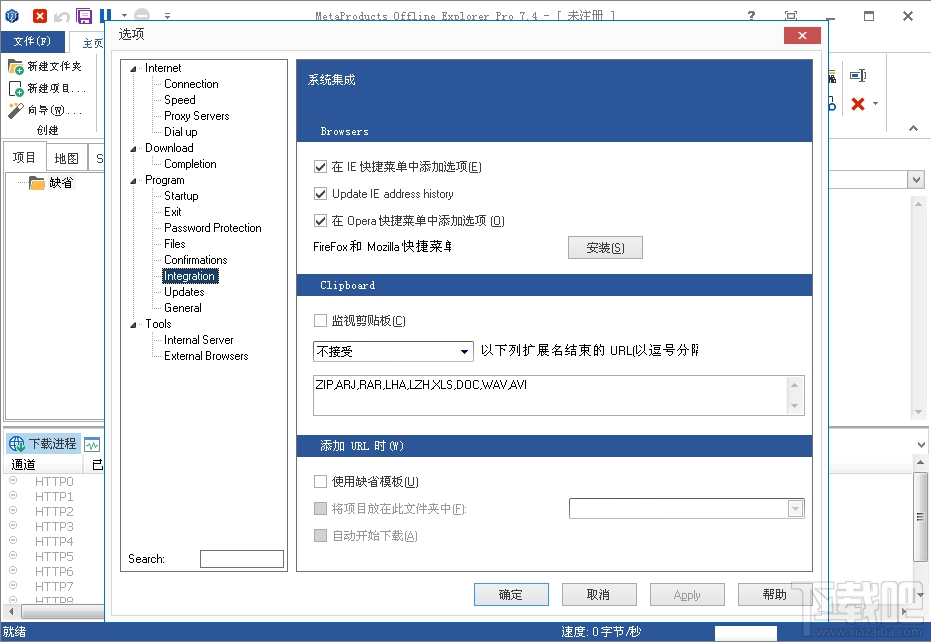Click the red stop icon near the undo arrow
The height and width of the screenshot is (642, 931).
(x=40, y=16)
